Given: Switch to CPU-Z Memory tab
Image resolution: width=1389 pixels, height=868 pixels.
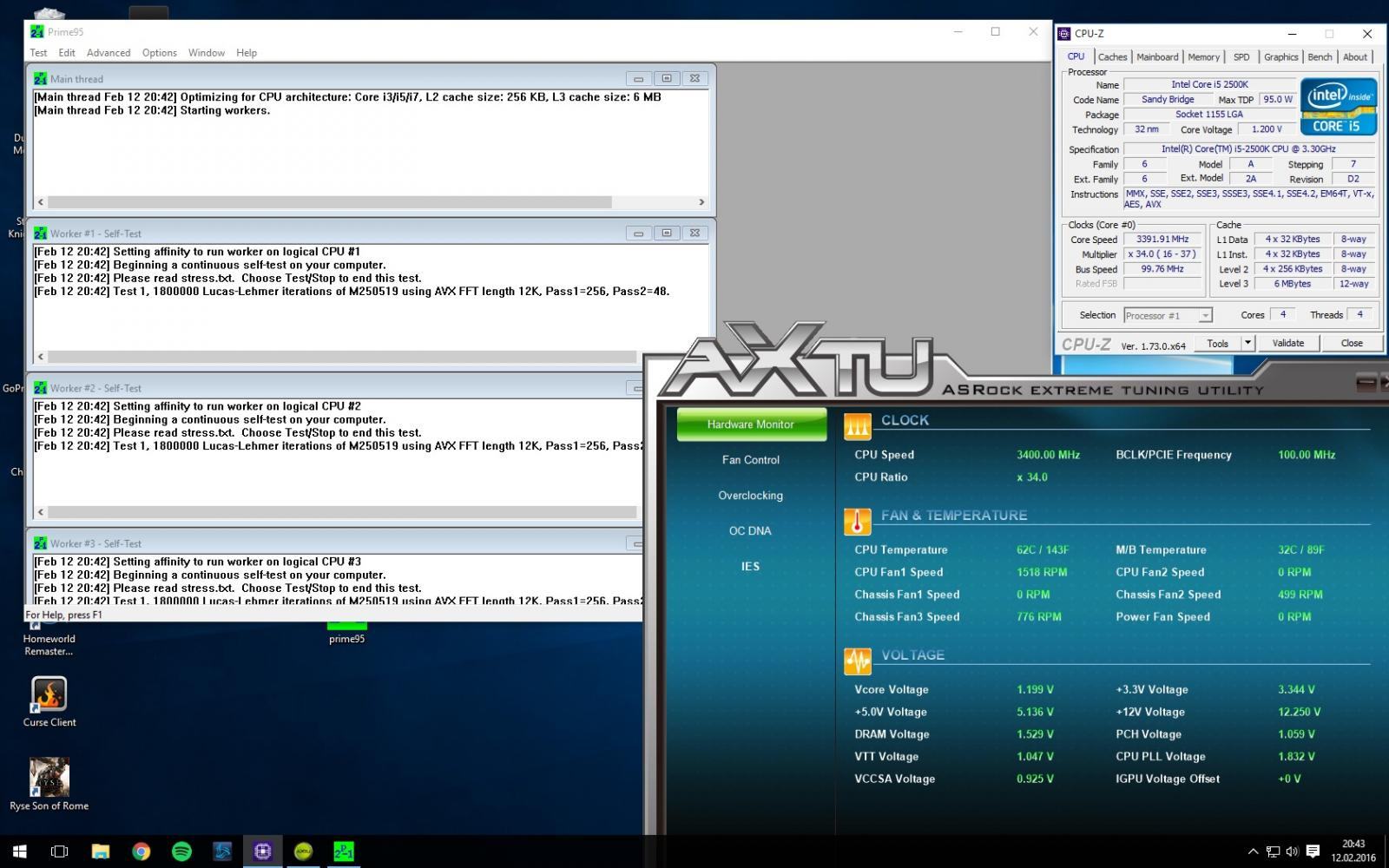Looking at the screenshot, I should 1203,57.
